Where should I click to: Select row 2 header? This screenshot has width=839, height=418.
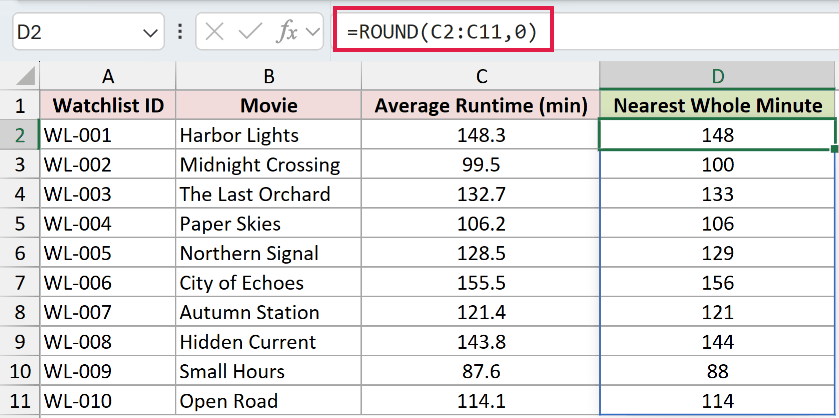[20, 135]
